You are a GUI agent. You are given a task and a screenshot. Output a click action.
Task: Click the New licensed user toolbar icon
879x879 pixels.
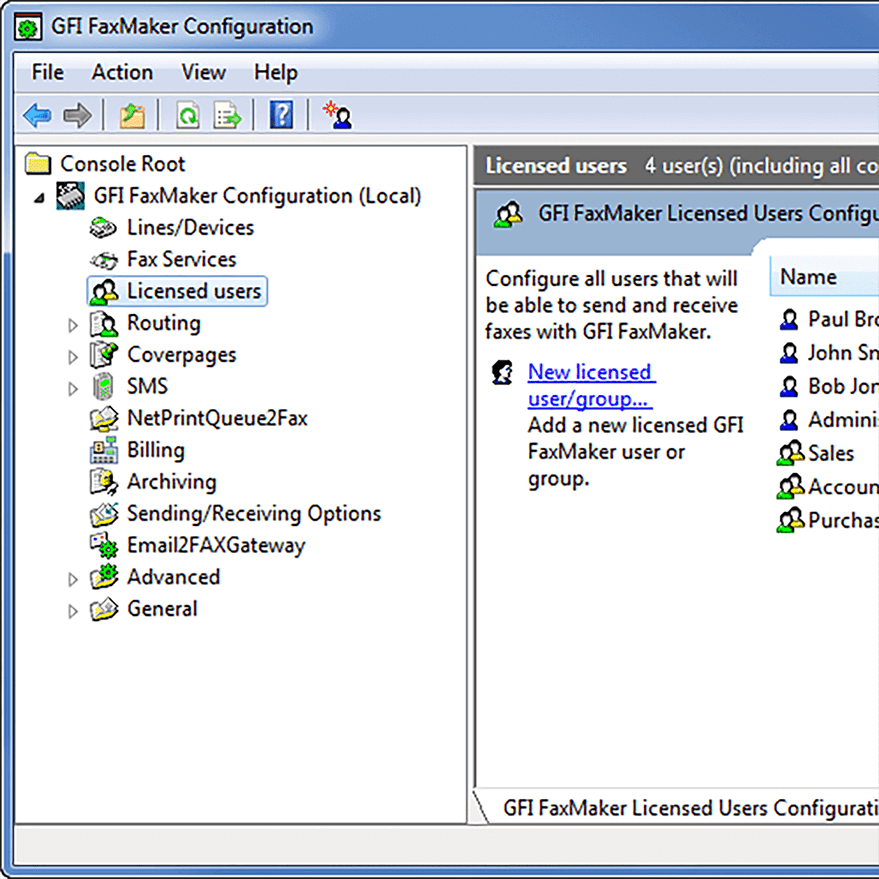pos(338,114)
